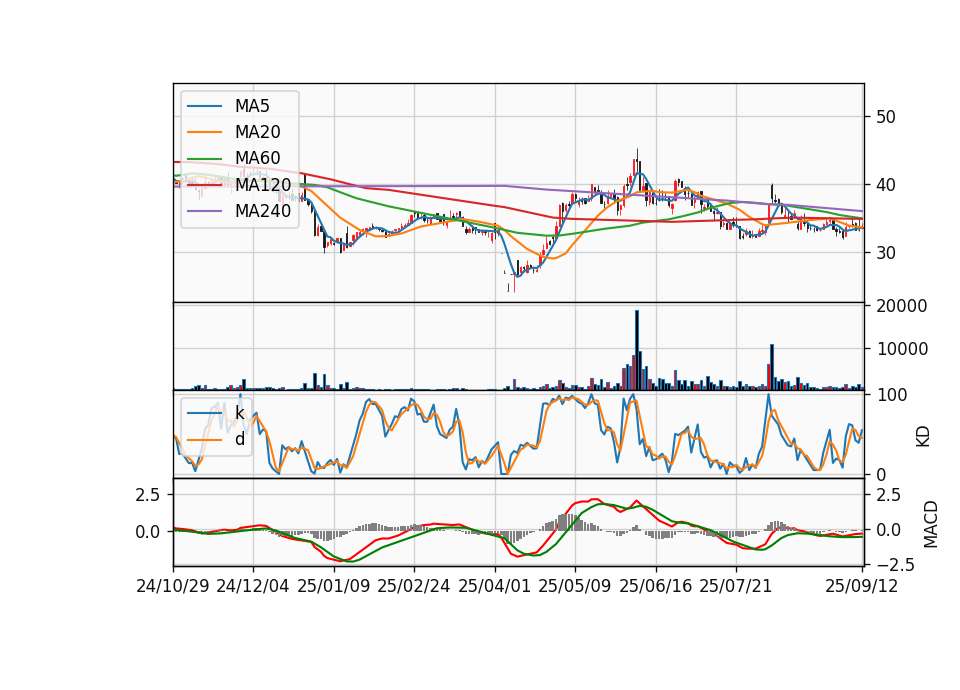960x690 pixels.
Task: Click the 24/12/04 date axis label
Action: click(253, 586)
